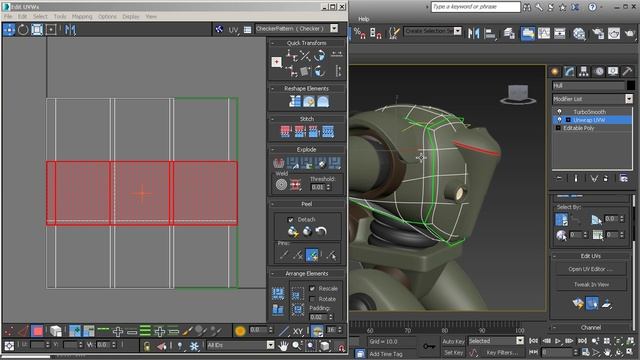This screenshot has width=640, height=360.
Task: Click the Reset Peel icon
Action: [321, 231]
